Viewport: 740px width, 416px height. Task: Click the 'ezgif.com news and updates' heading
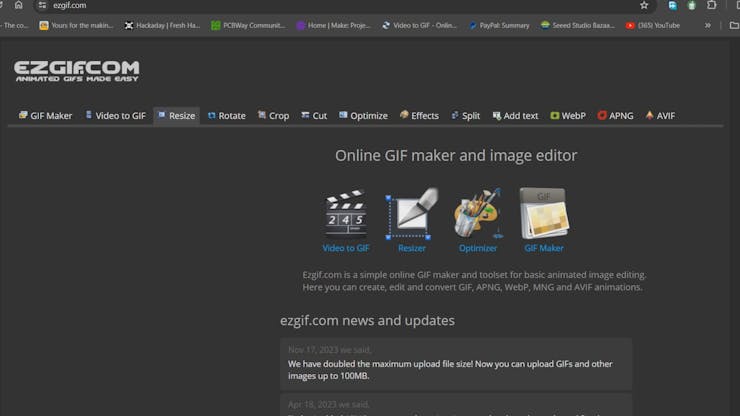[367, 321]
